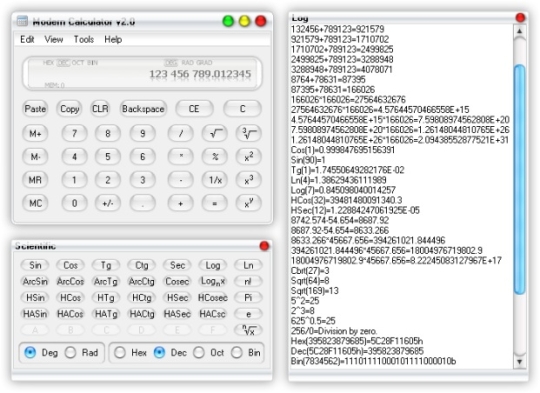Click the Backspace button
The width and height of the screenshot is (540, 393).
(143, 109)
